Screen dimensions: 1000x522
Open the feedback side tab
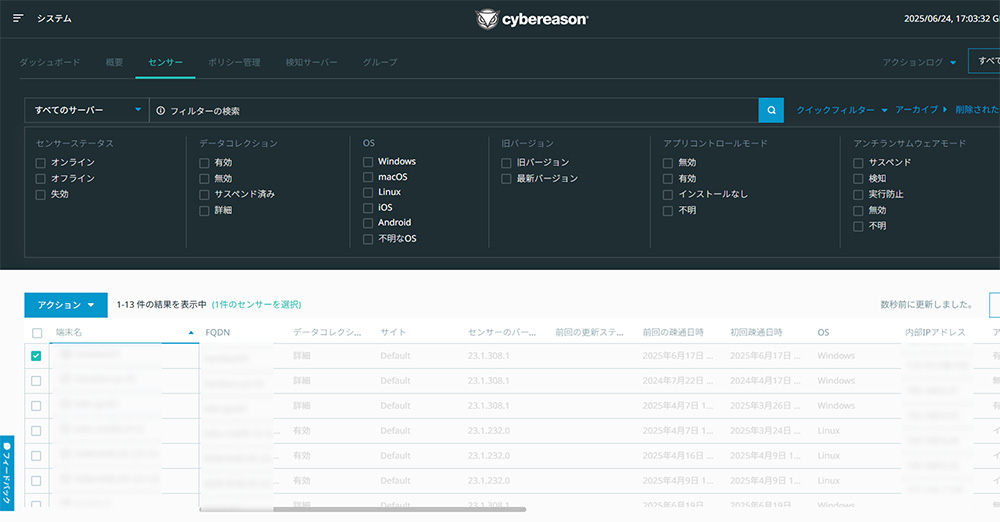[7, 473]
